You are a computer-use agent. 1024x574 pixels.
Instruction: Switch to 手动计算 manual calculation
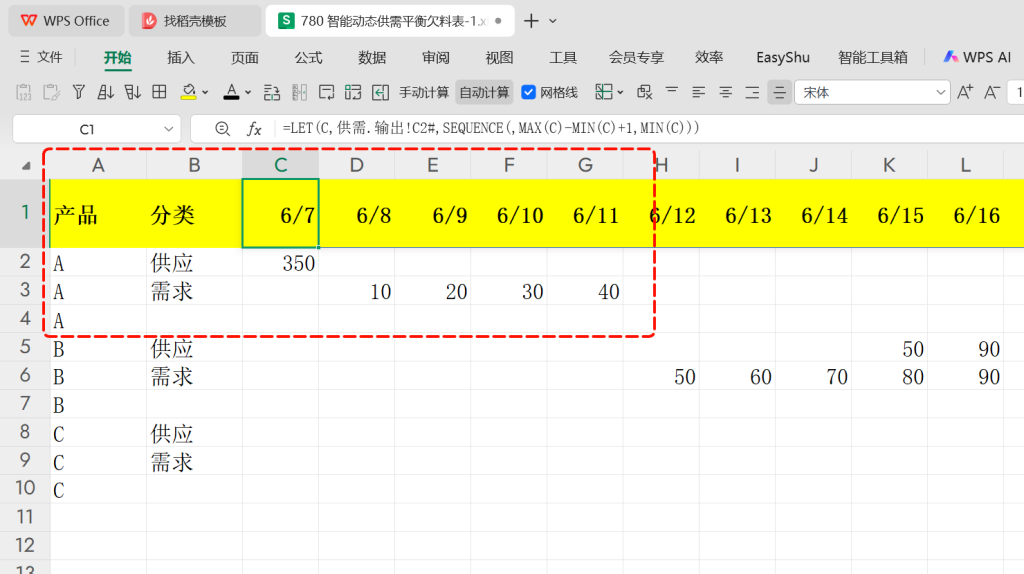coord(424,93)
